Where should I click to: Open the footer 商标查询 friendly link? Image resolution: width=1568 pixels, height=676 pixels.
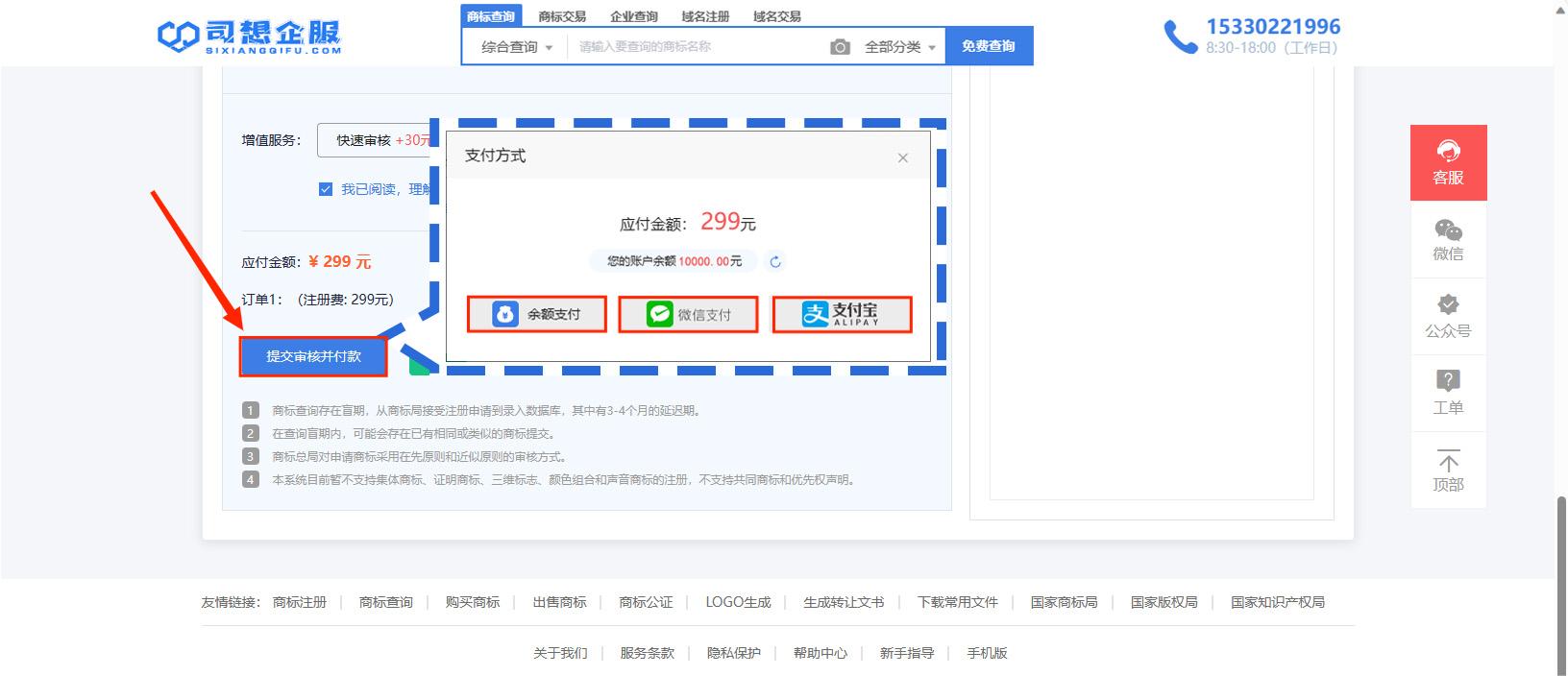tap(386, 602)
